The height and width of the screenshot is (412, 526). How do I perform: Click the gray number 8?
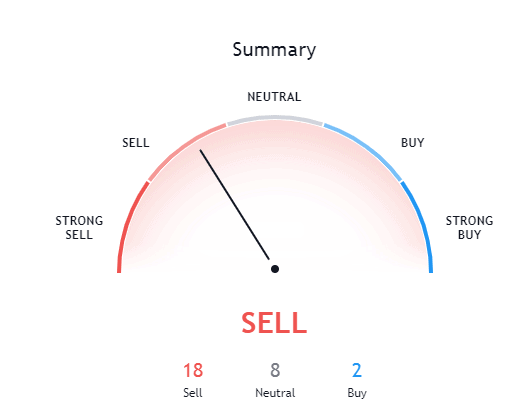(x=275, y=370)
